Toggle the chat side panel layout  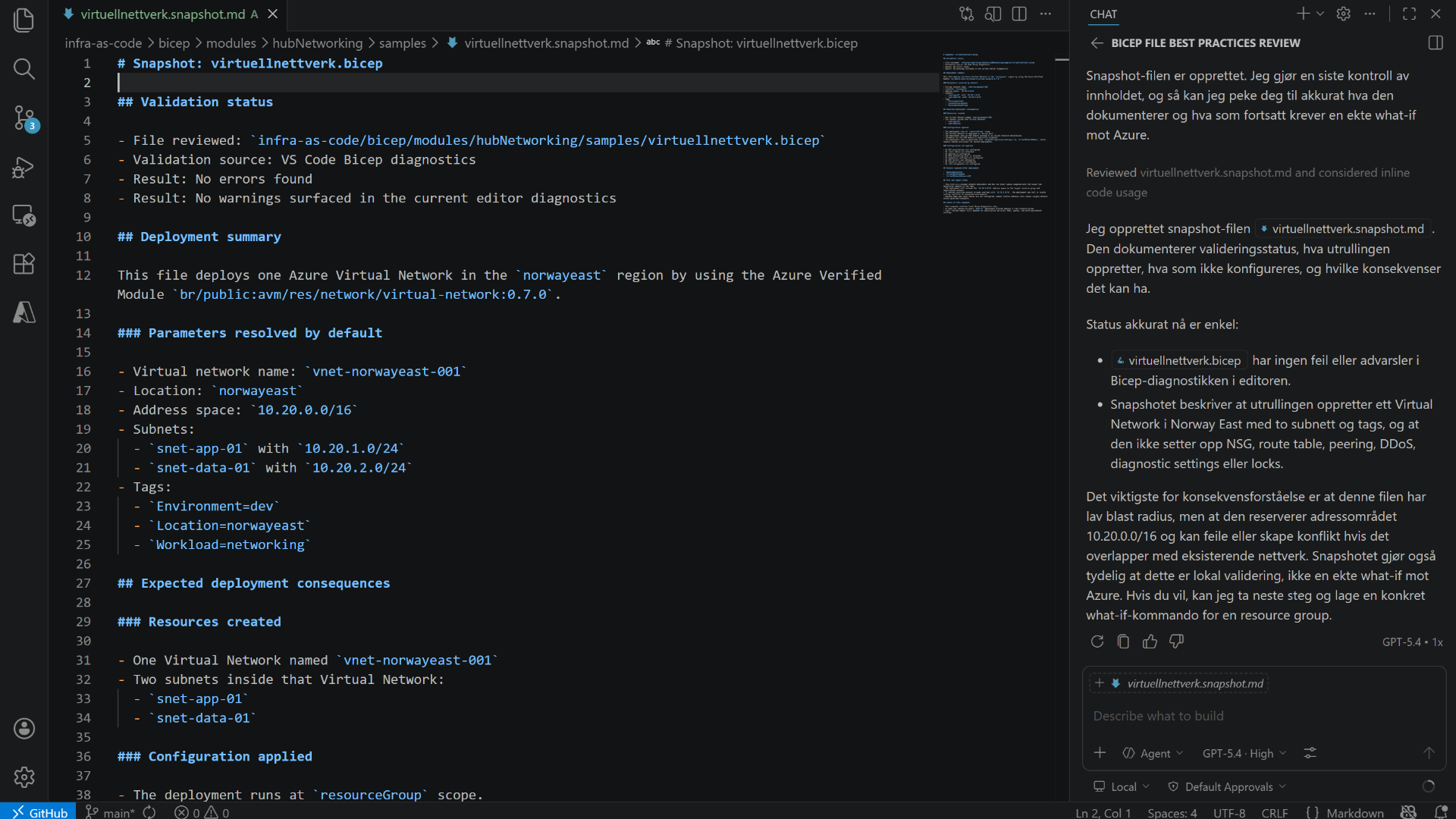point(1435,43)
